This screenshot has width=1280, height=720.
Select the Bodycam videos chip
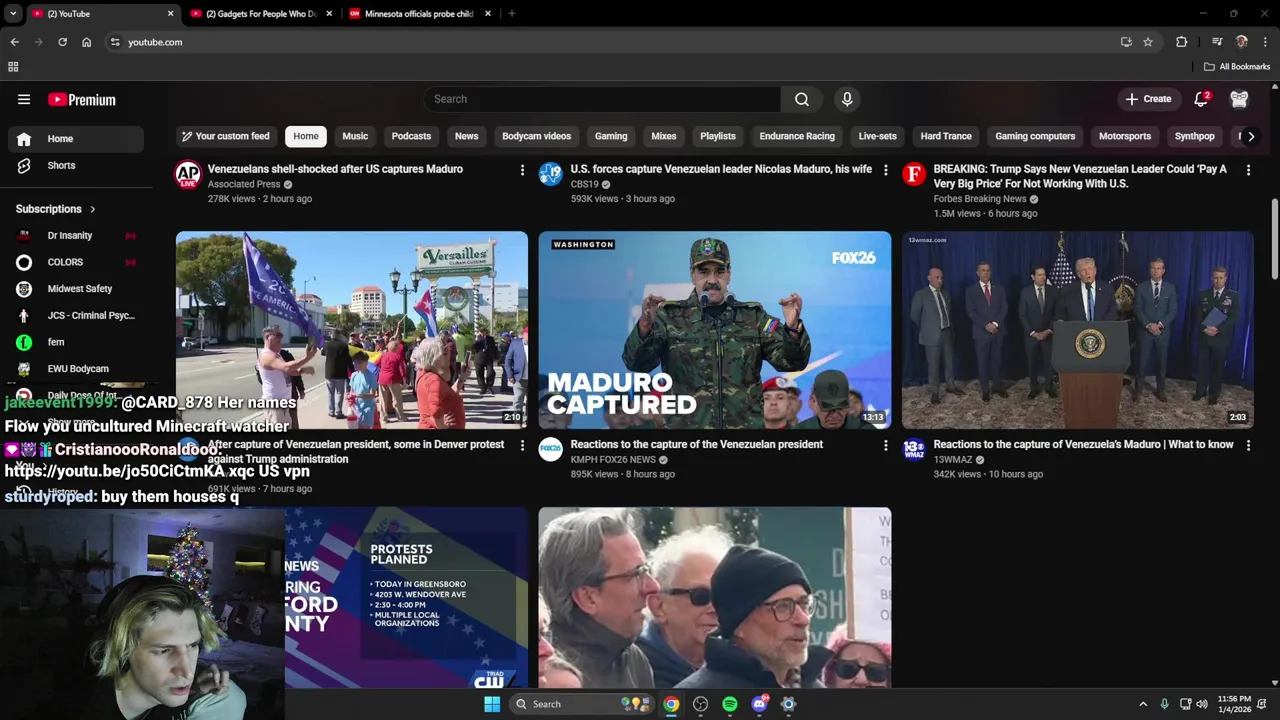(536, 136)
